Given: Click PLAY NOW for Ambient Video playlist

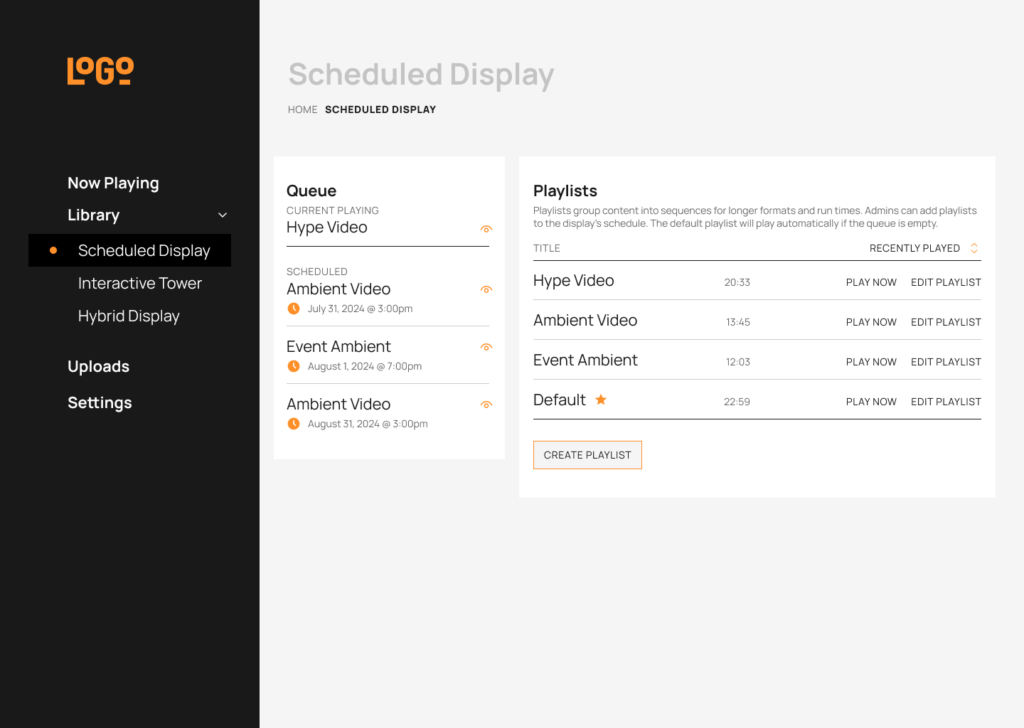Looking at the screenshot, I should 871,322.
